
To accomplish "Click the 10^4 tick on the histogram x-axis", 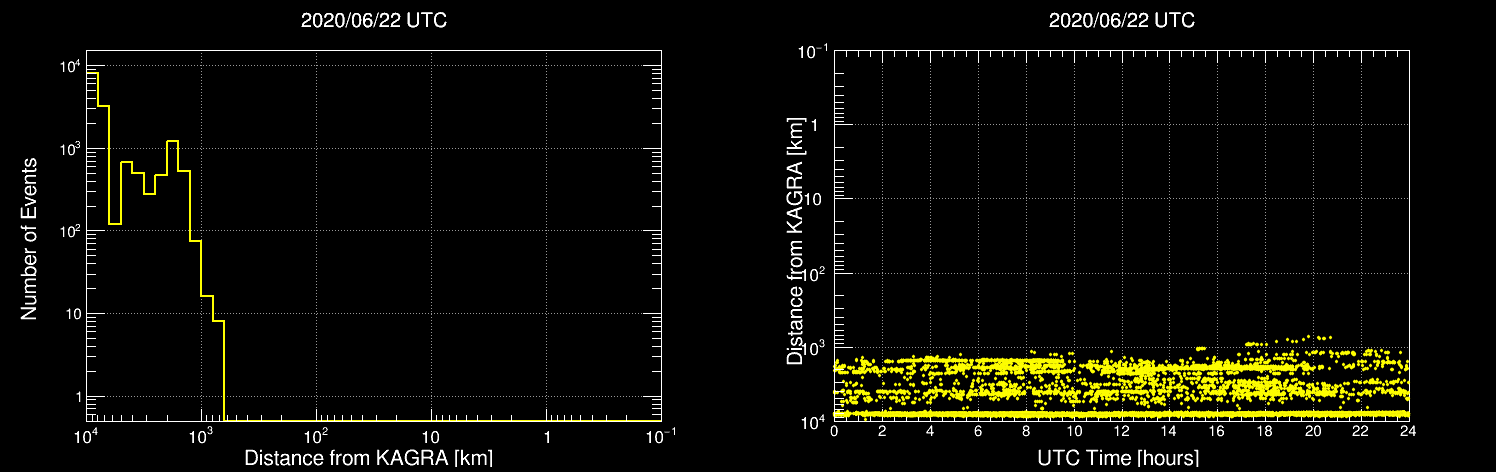I will 86,437.
